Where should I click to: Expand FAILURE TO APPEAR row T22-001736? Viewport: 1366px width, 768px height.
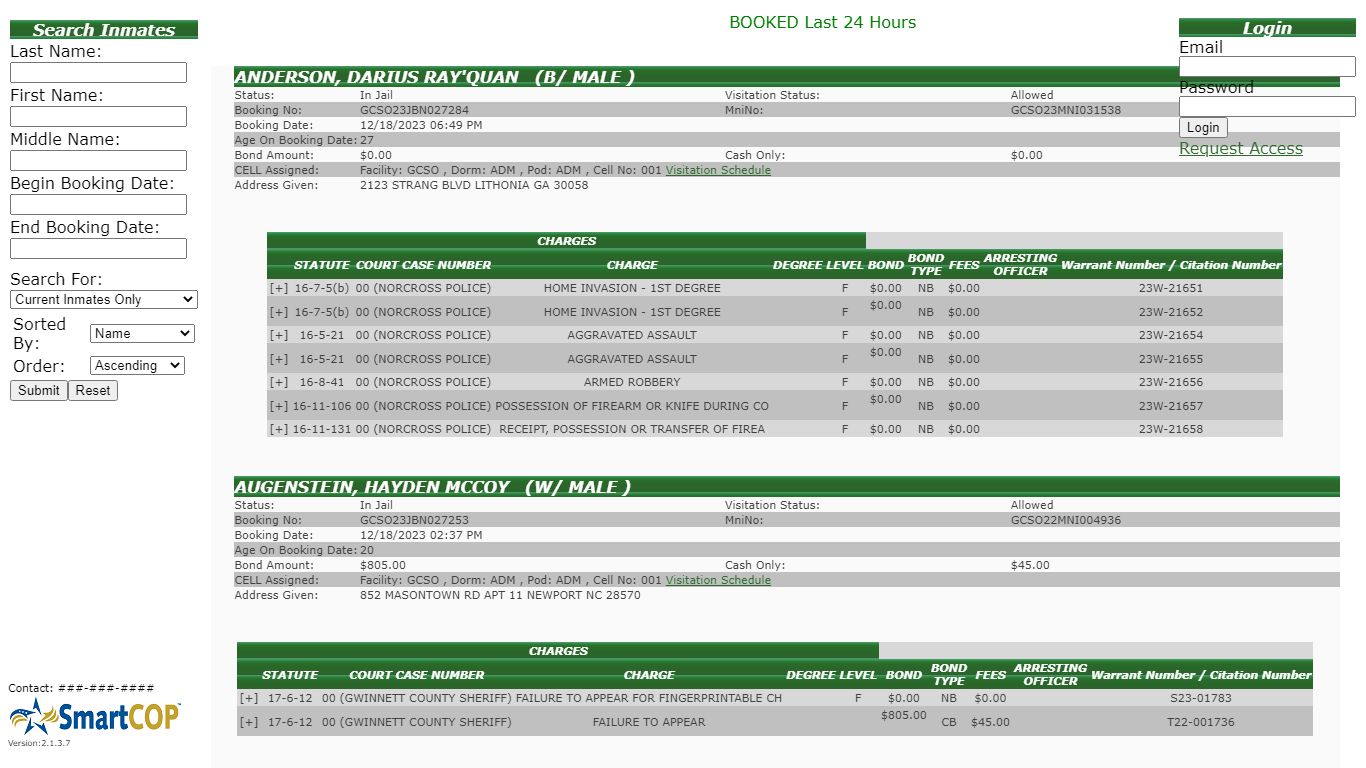pyautogui.click(x=249, y=722)
